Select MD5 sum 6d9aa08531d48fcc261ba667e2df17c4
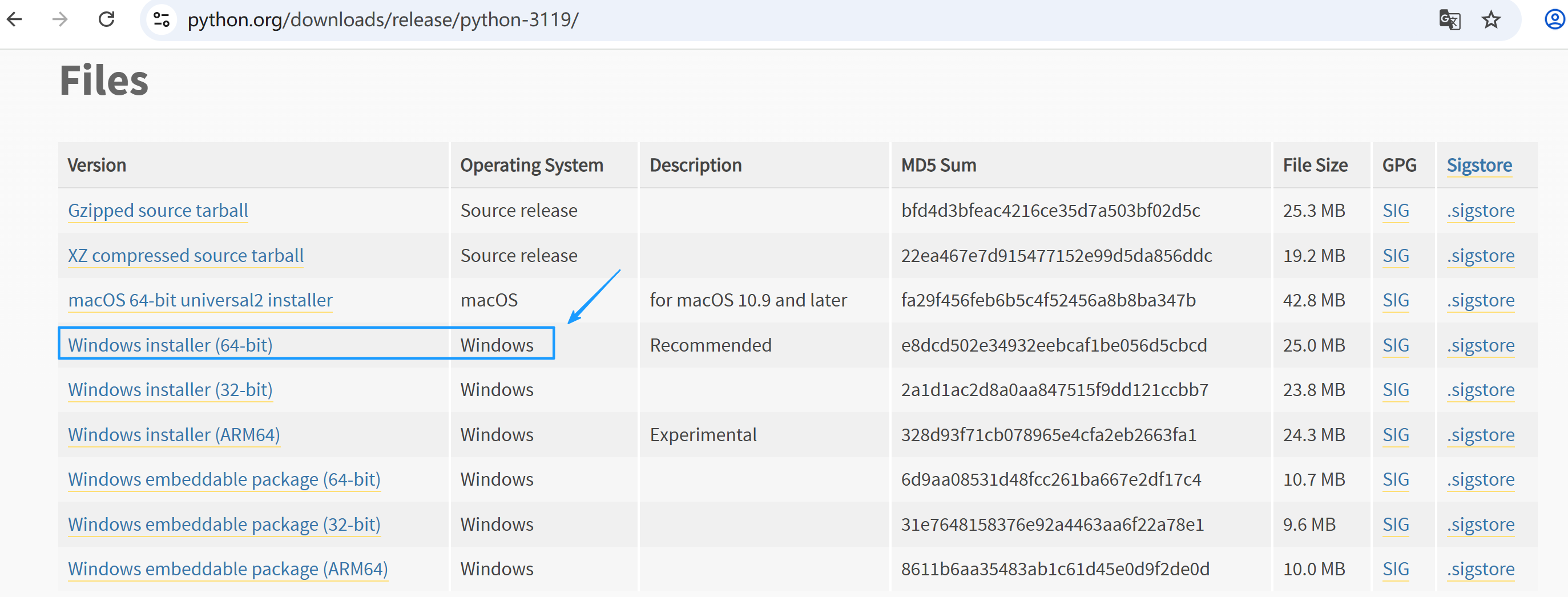Screen dimensions: 1568x597 (1051, 479)
